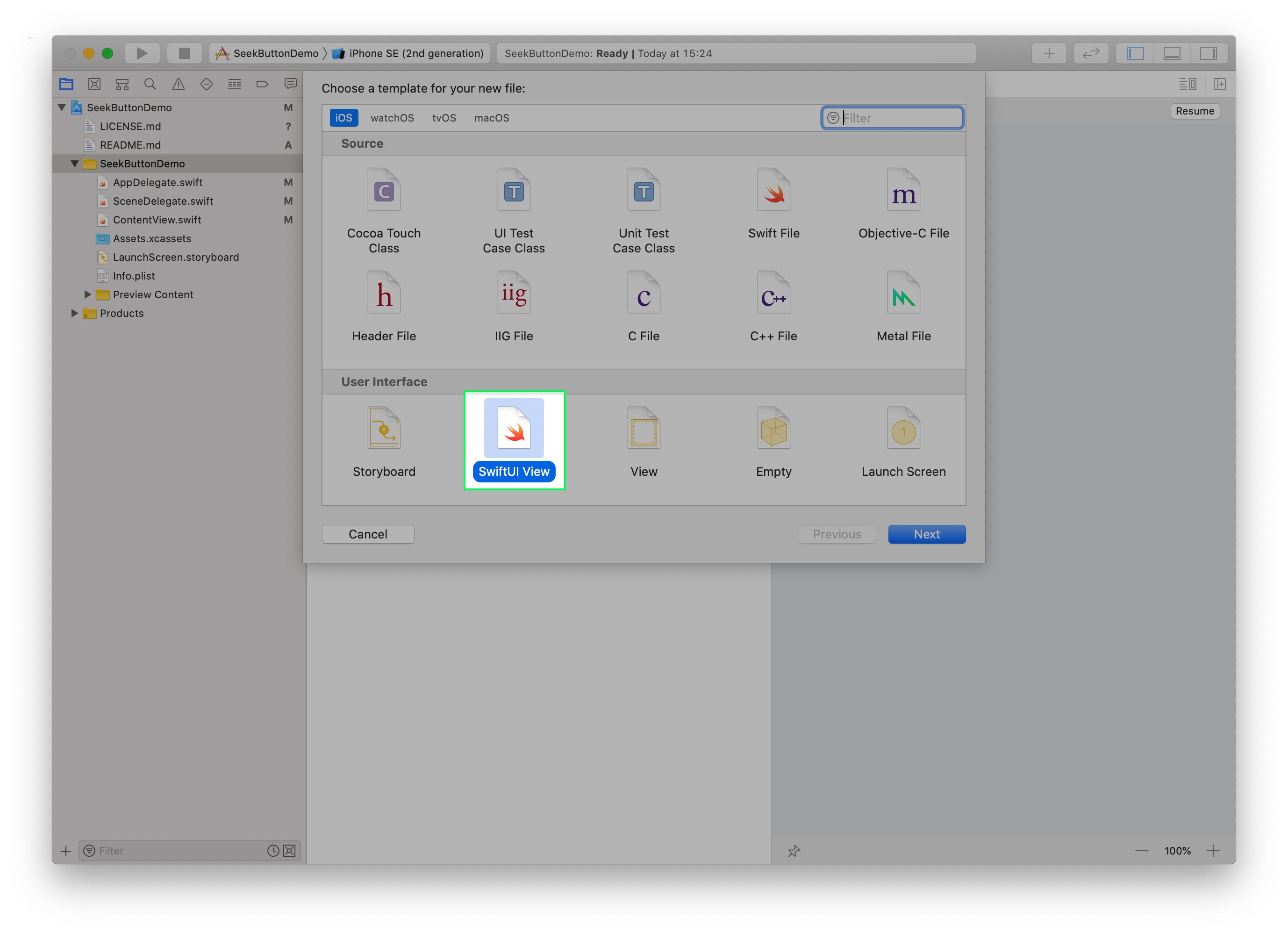Toggle the bottom debug area panel

click(1172, 53)
